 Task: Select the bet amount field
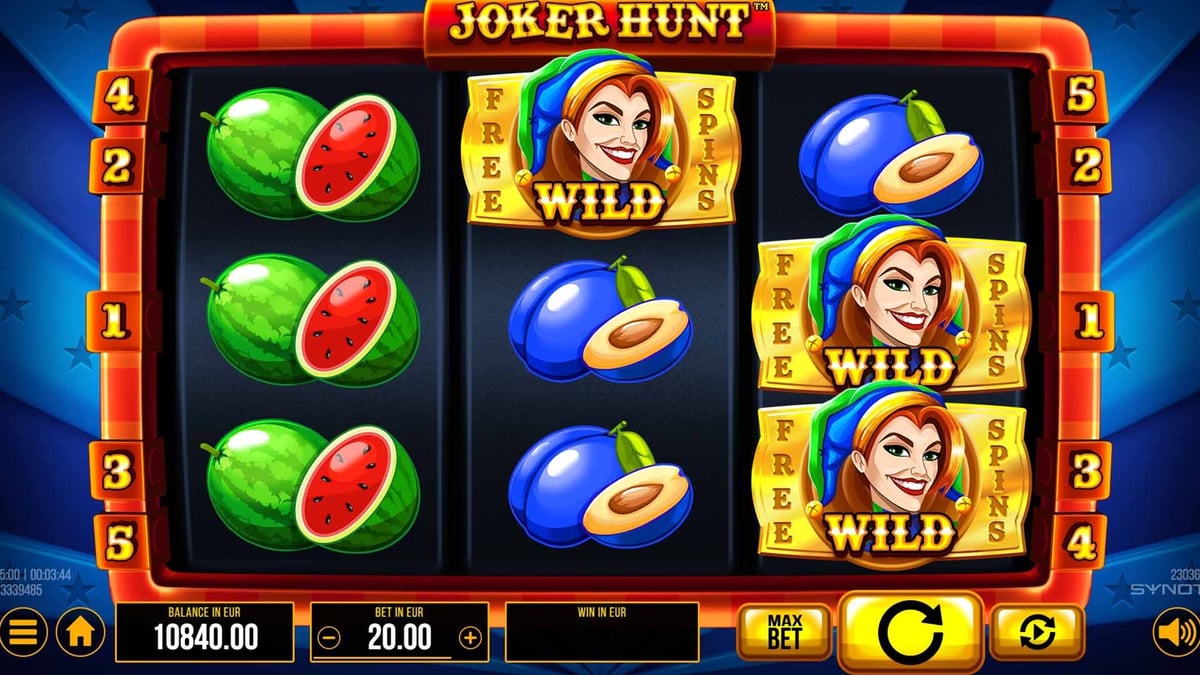pos(400,632)
